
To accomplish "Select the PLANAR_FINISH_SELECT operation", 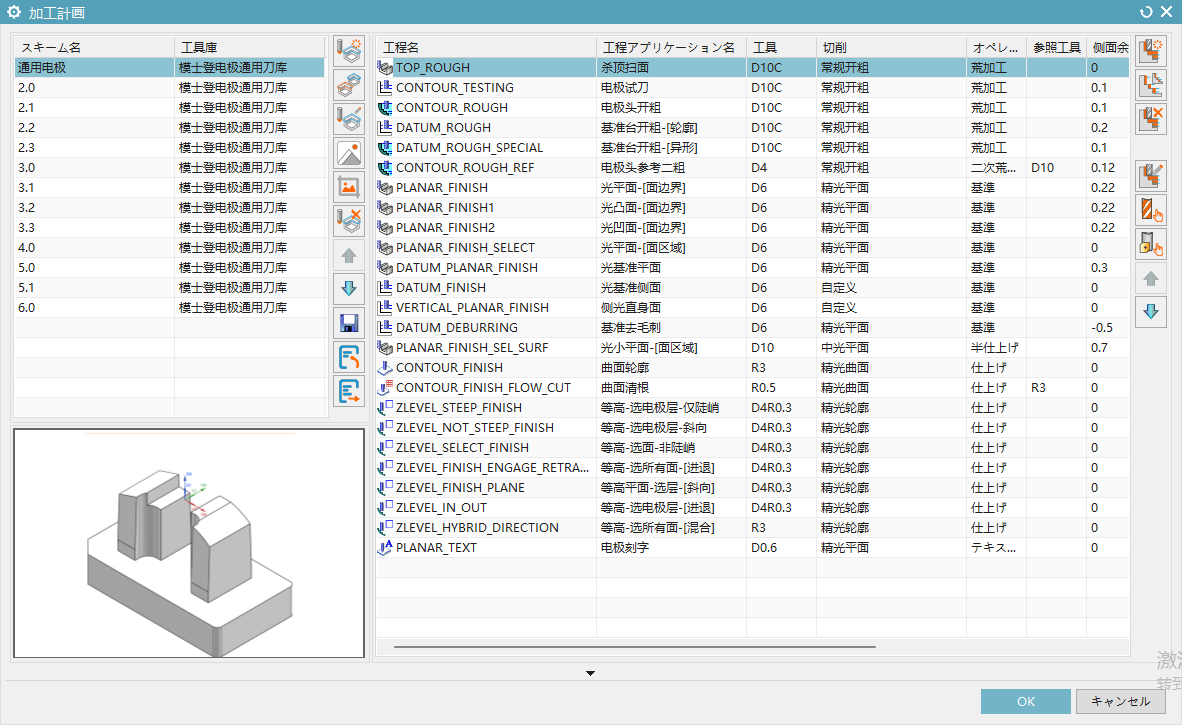I will point(752,247).
